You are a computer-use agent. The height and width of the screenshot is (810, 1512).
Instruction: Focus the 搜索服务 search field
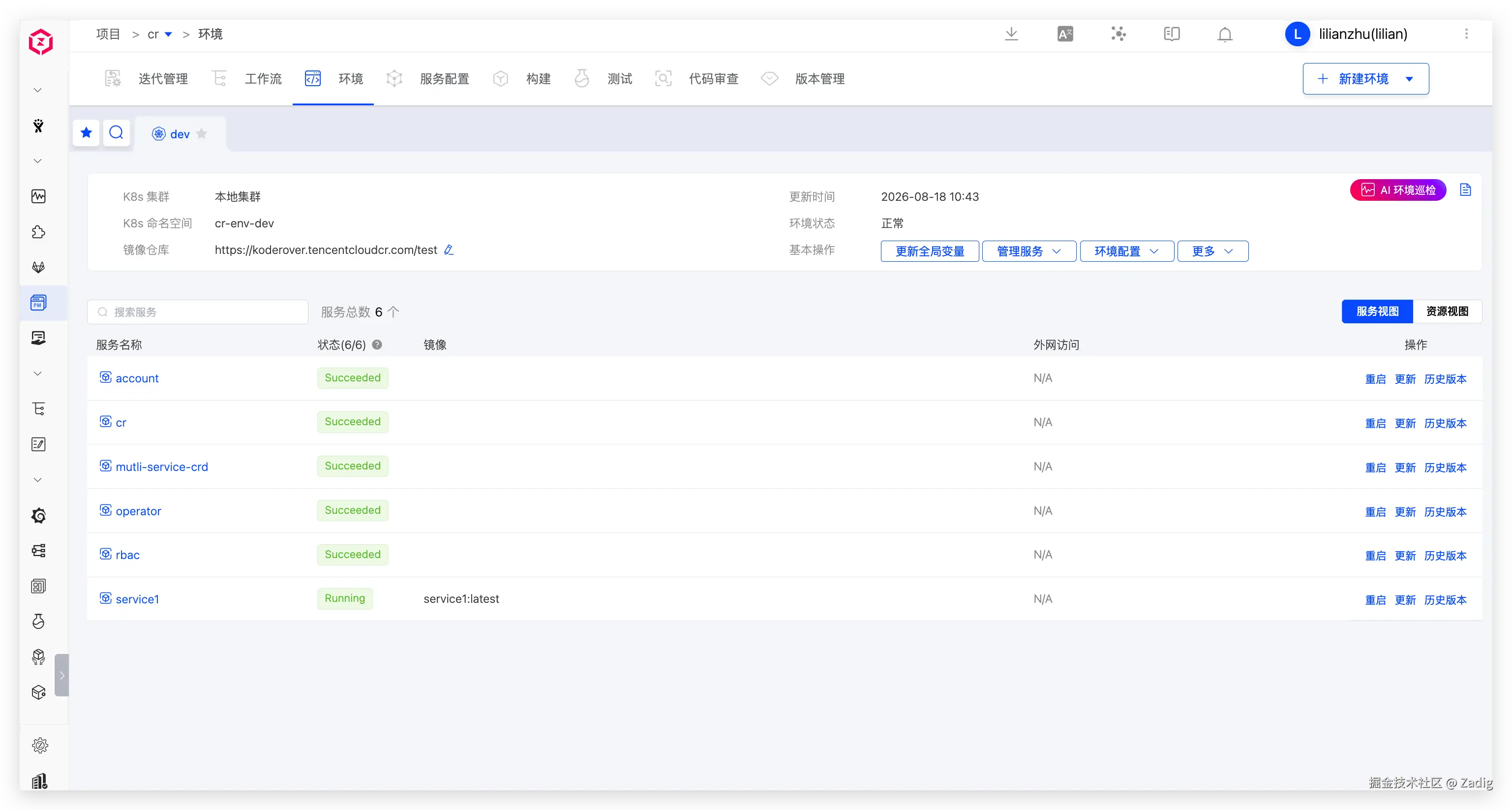click(198, 312)
